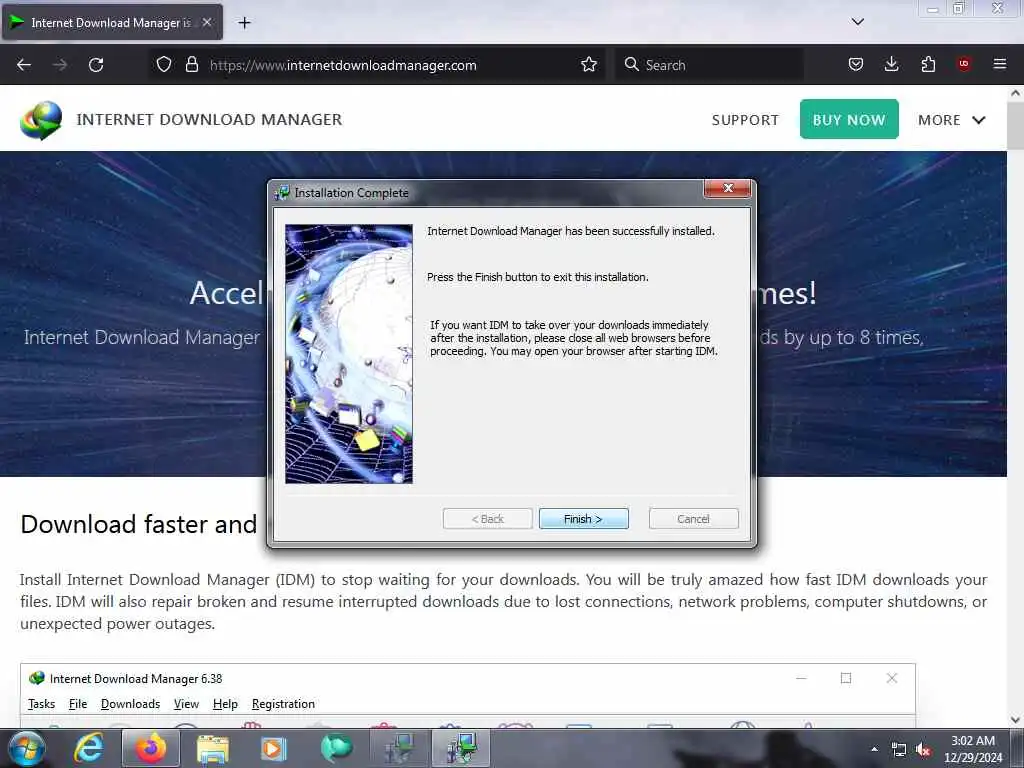Viewport: 1024px width, 768px height.
Task: Launch Internet Explorer from taskbar
Action: (x=89, y=748)
